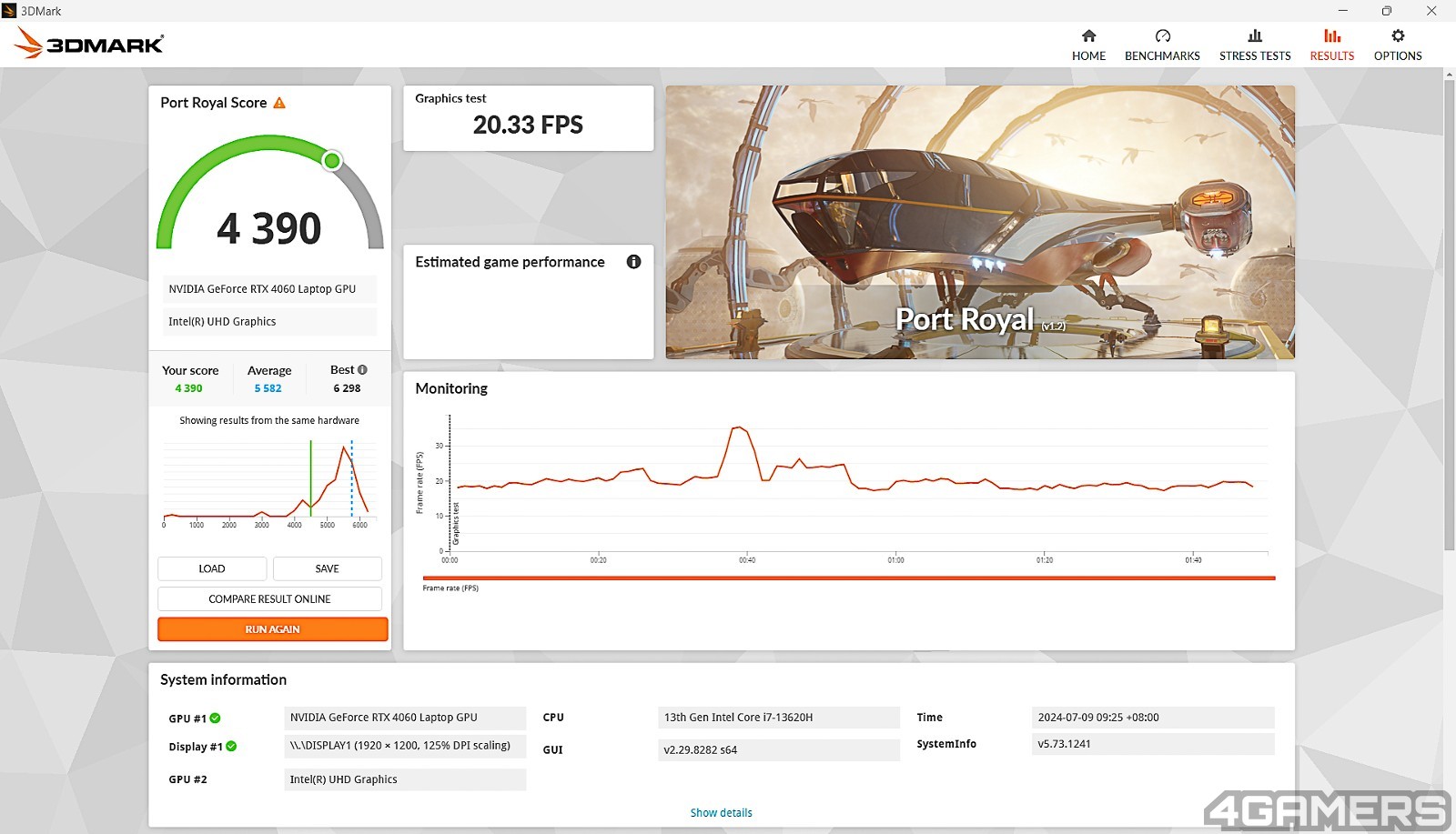Viewport: 1456px width, 834px height.
Task: Open the Options tab
Action: (1398, 45)
